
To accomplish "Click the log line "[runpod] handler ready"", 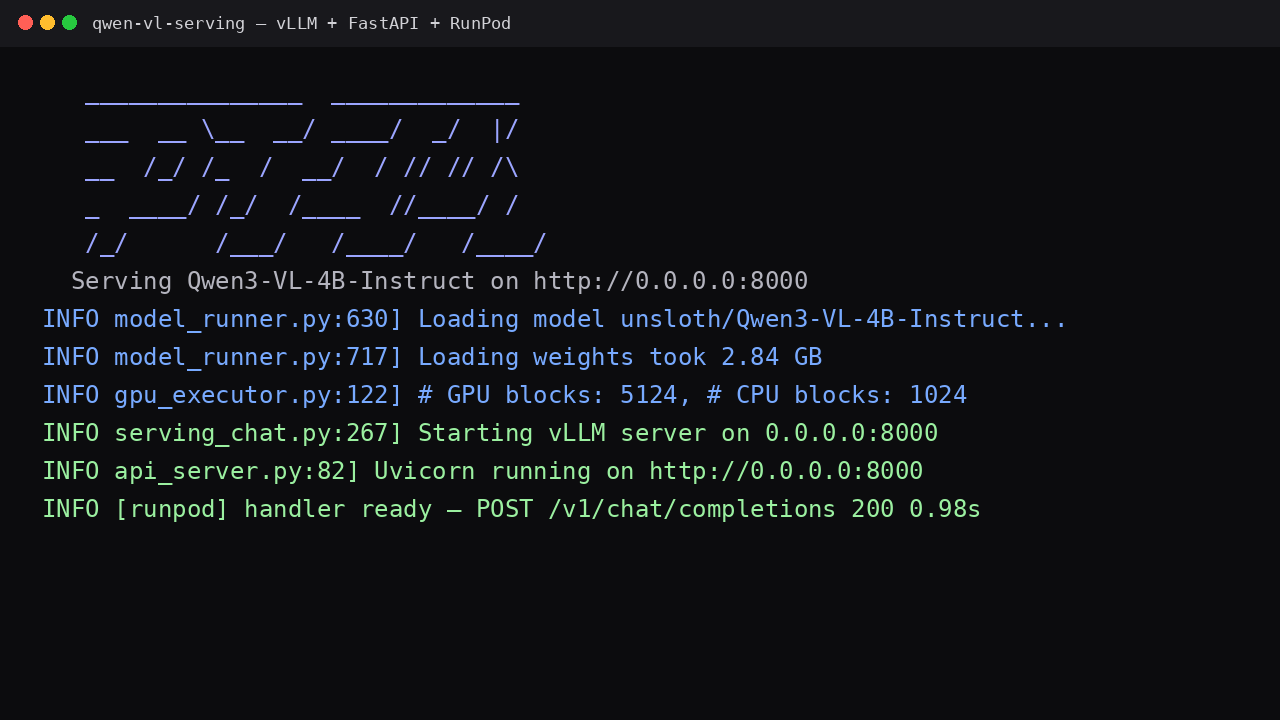I will click(x=511, y=509).
